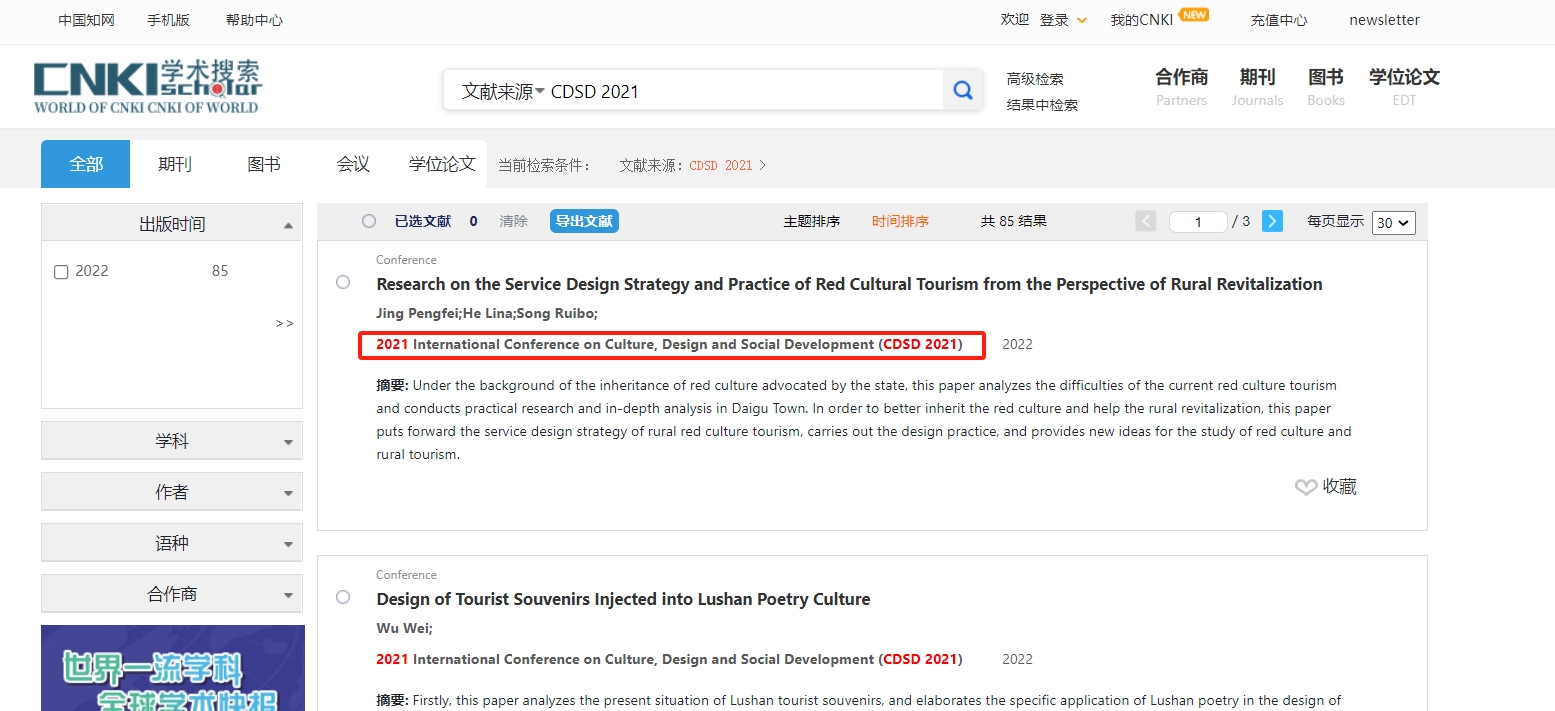Open the 手机版 mobile version link
This screenshot has width=1555, height=711.
point(168,20)
